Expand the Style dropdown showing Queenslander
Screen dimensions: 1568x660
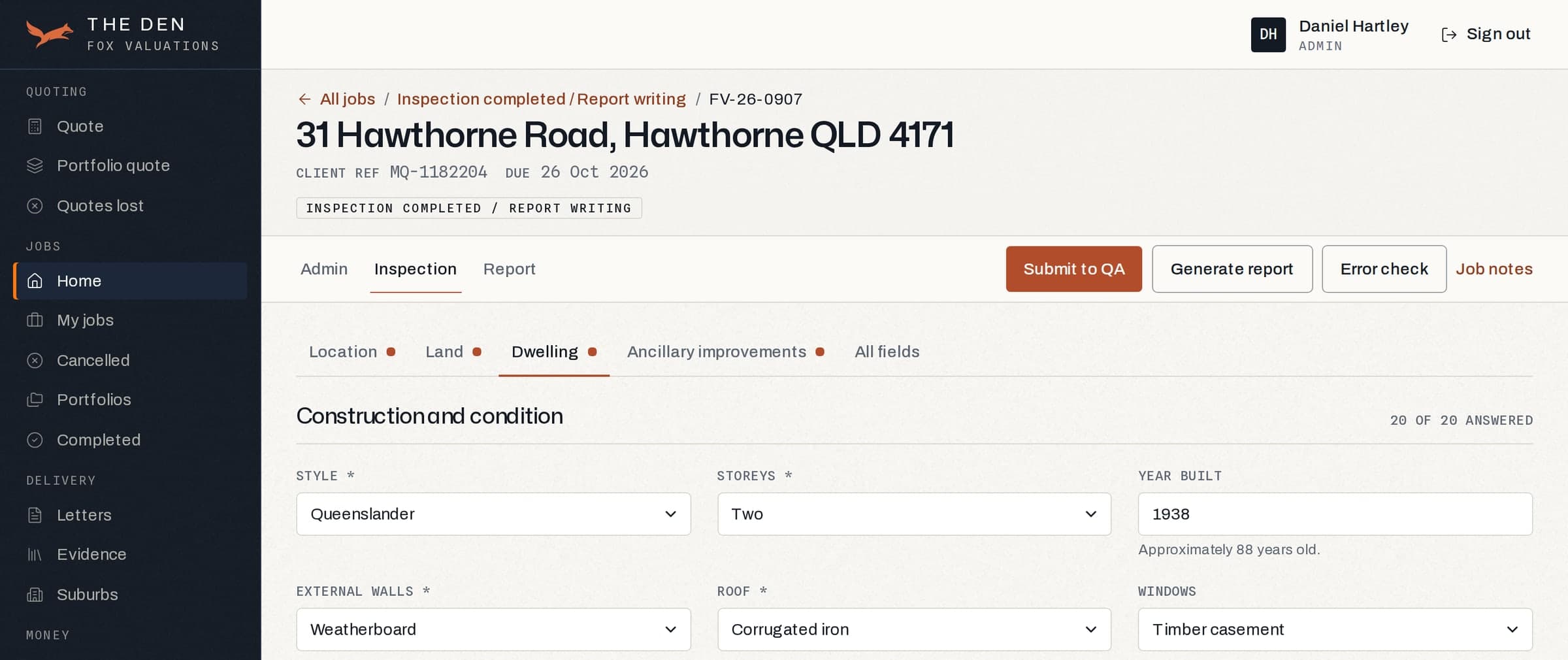[x=493, y=514]
